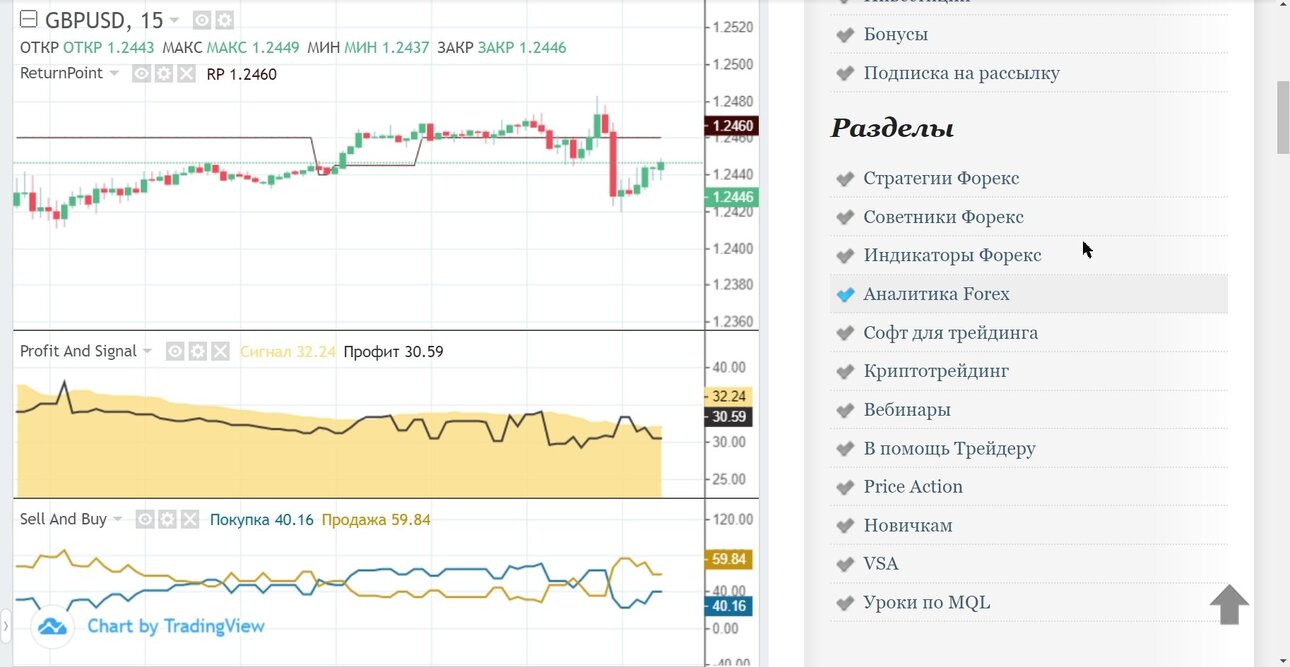Open the Price Action section

[913, 487]
